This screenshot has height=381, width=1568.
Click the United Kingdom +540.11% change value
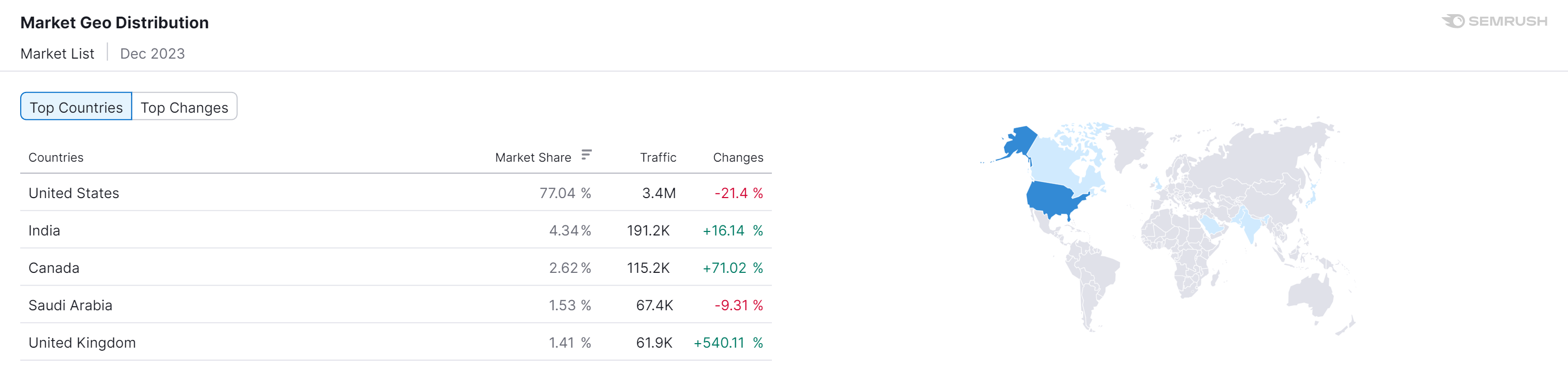727,343
